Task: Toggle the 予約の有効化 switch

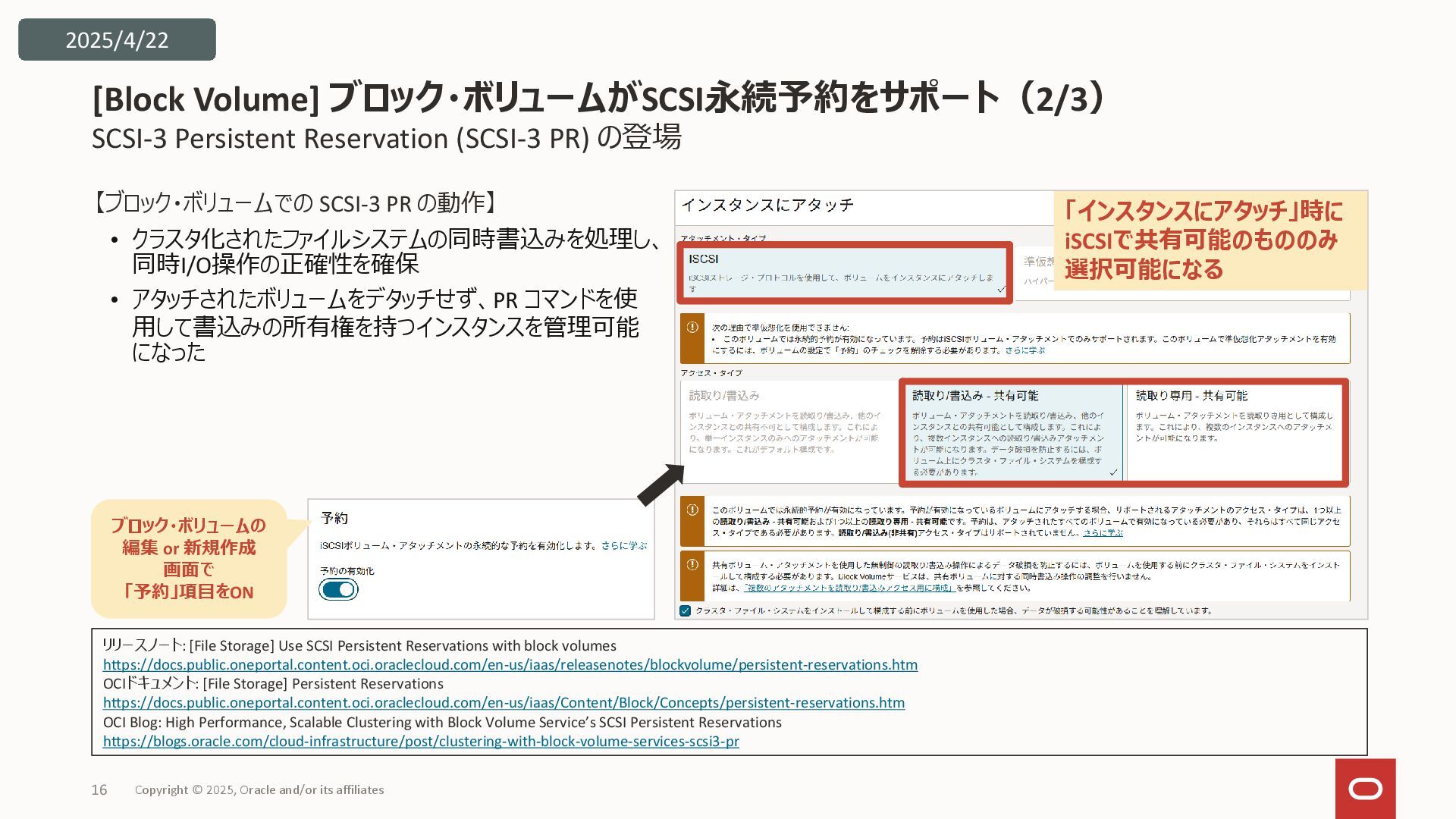Action: coord(338,589)
